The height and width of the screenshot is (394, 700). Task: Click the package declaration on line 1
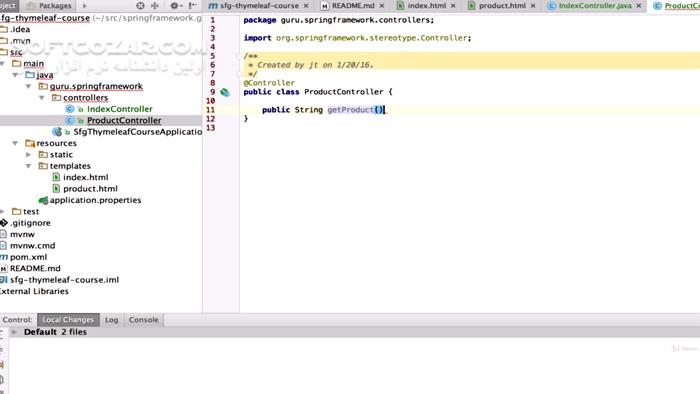(x=338, y=20)
